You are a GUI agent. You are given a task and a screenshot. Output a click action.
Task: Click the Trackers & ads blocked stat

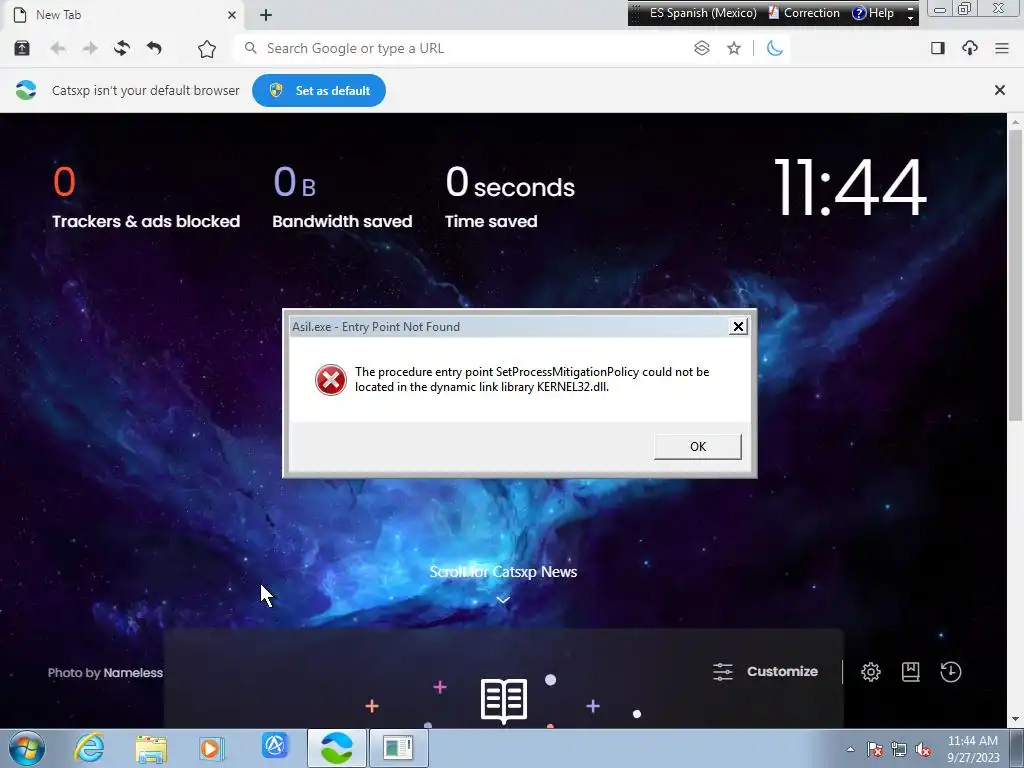(146, 197)
